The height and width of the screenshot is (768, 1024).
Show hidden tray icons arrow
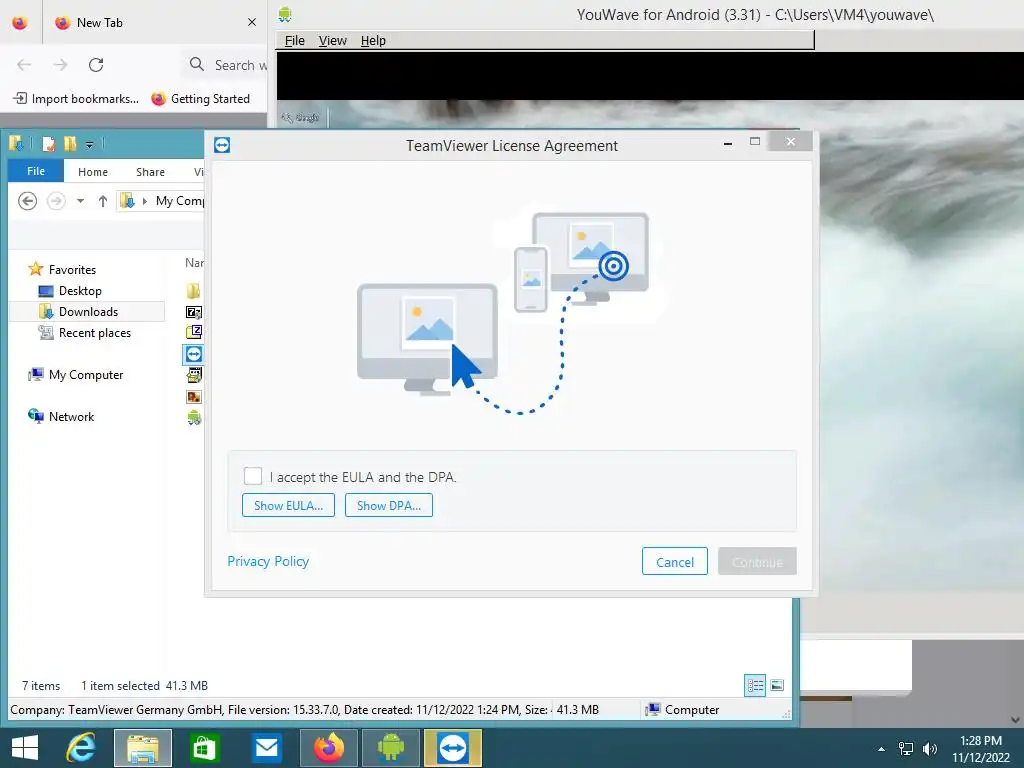coord(881,749)
